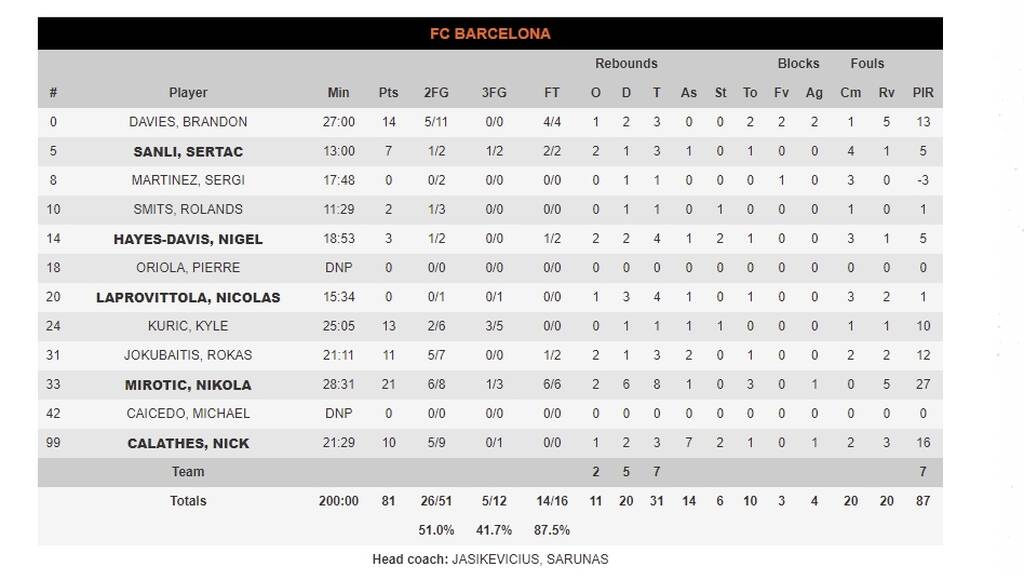
Task: Select SMITS, ROLANDS player link
Action: point(188,210)
